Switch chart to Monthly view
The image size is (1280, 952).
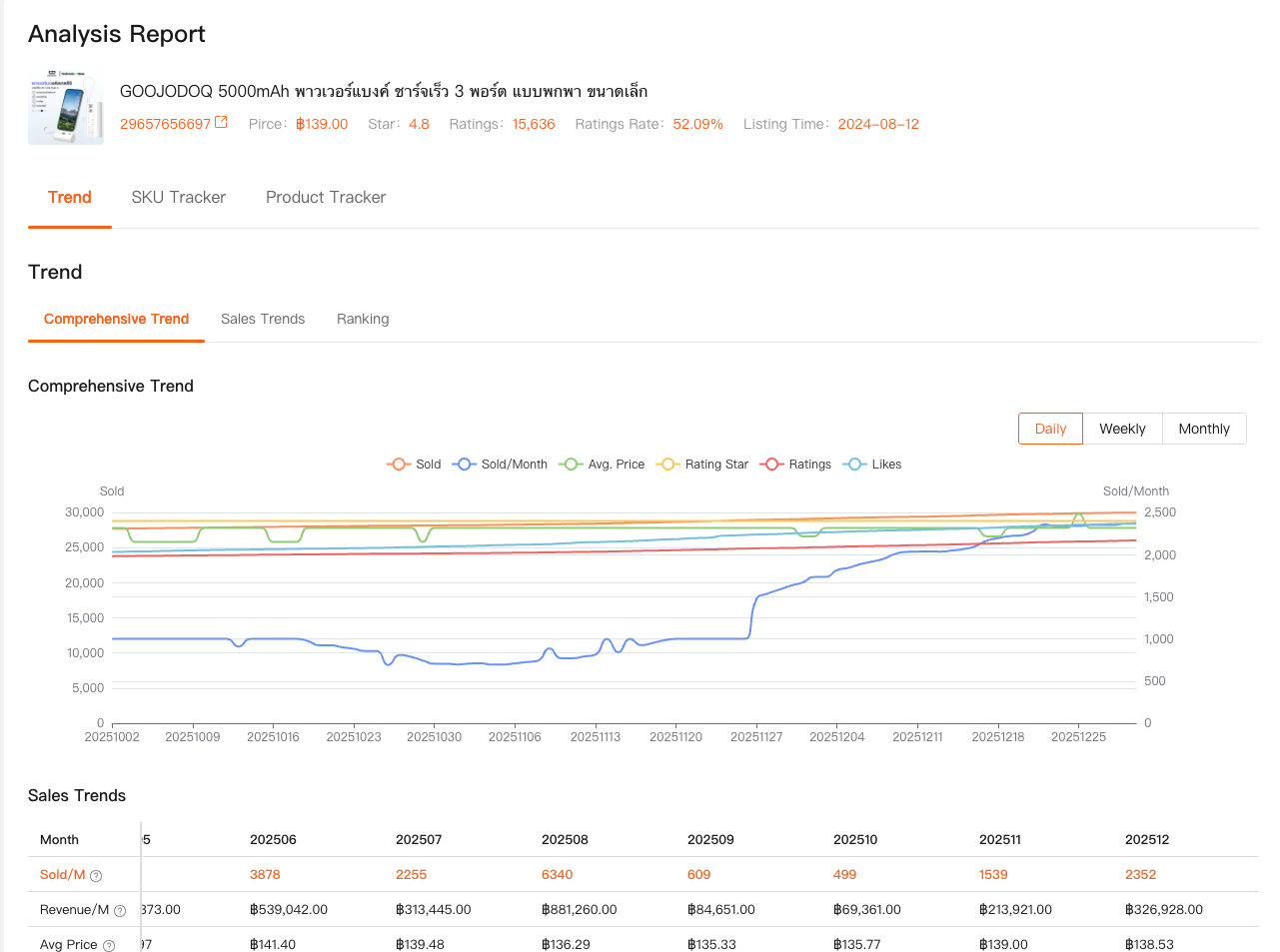point(1204,429)
